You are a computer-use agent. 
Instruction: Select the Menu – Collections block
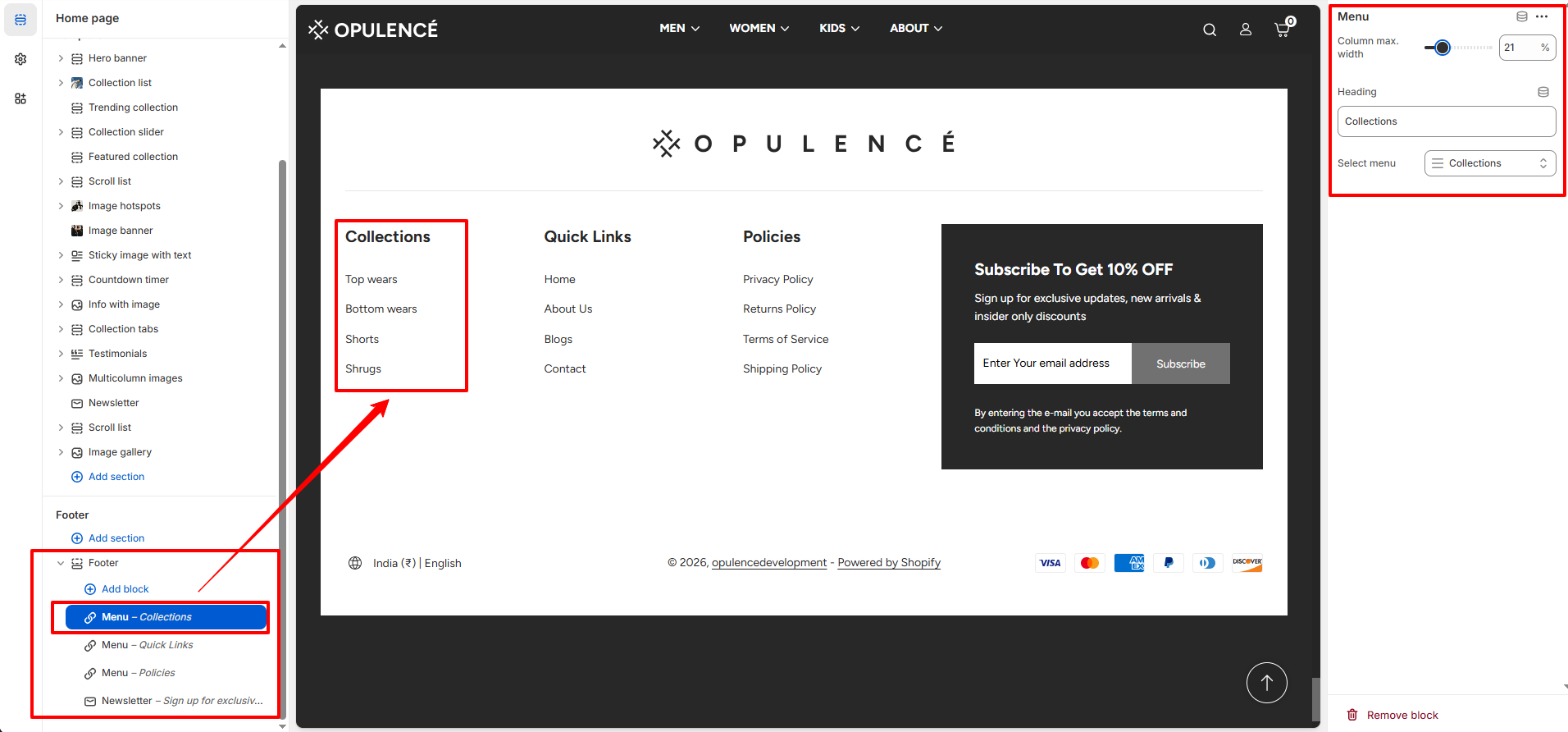coord(166,617)
